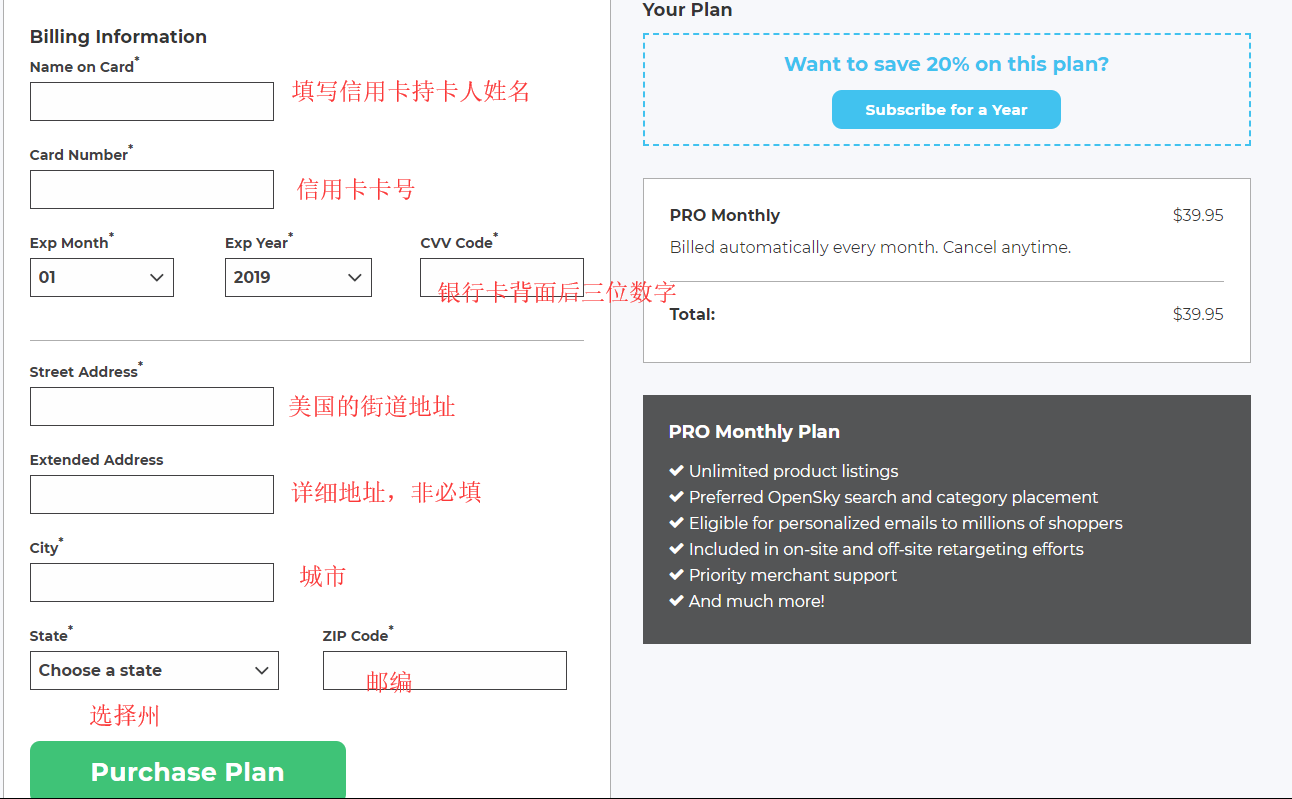Click the chevron arrow in Exp Year
The height and width of the screenshot is (799, 1292).
[355, 278]
